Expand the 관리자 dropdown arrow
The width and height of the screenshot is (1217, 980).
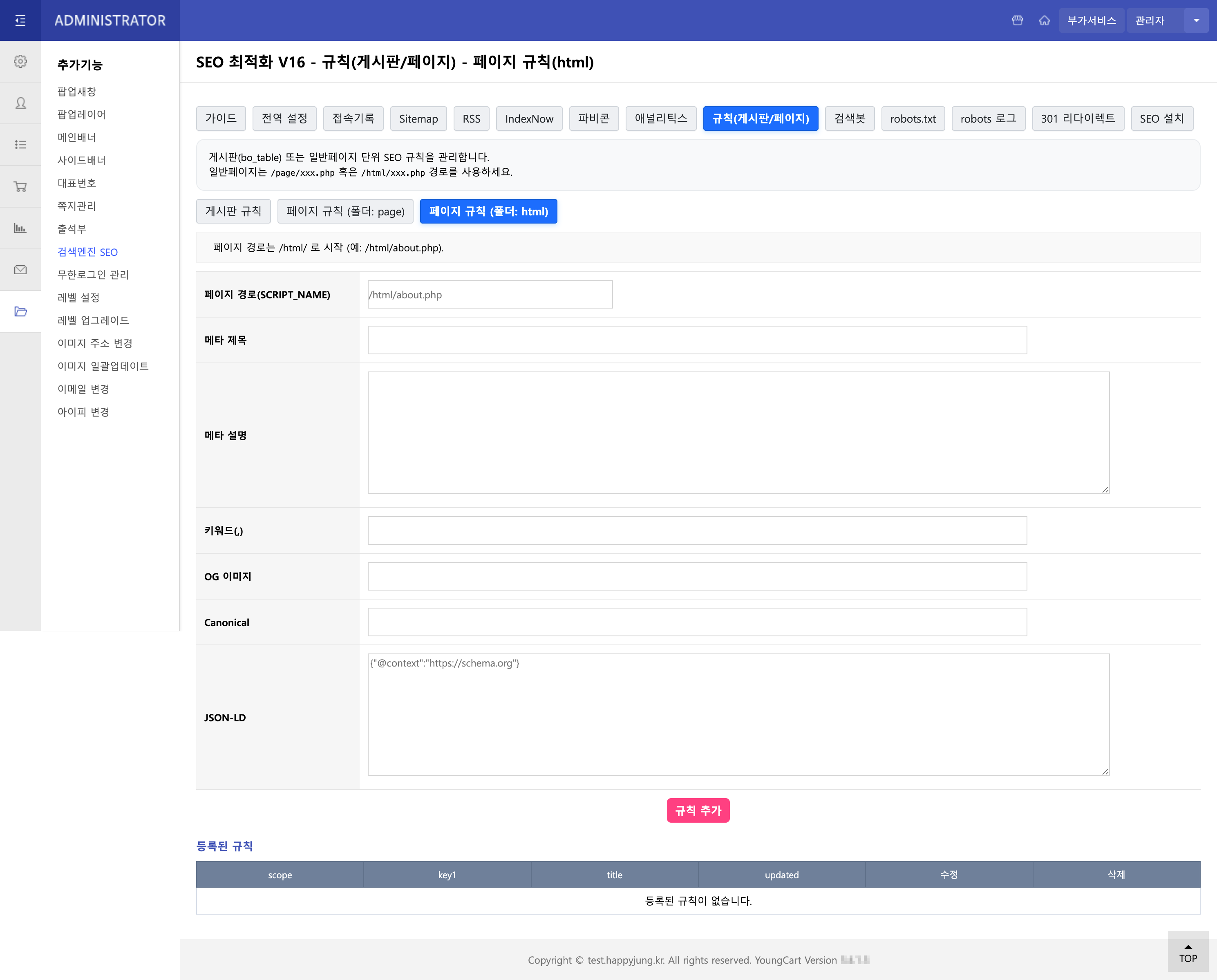point(1196,21)
